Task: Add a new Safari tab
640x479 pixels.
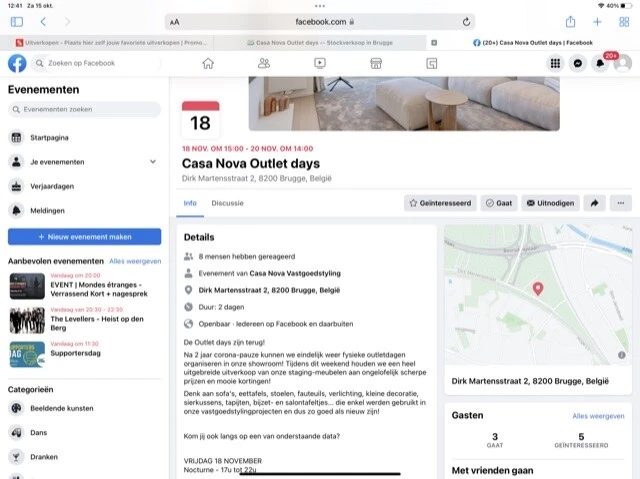Action: (597, 22)
